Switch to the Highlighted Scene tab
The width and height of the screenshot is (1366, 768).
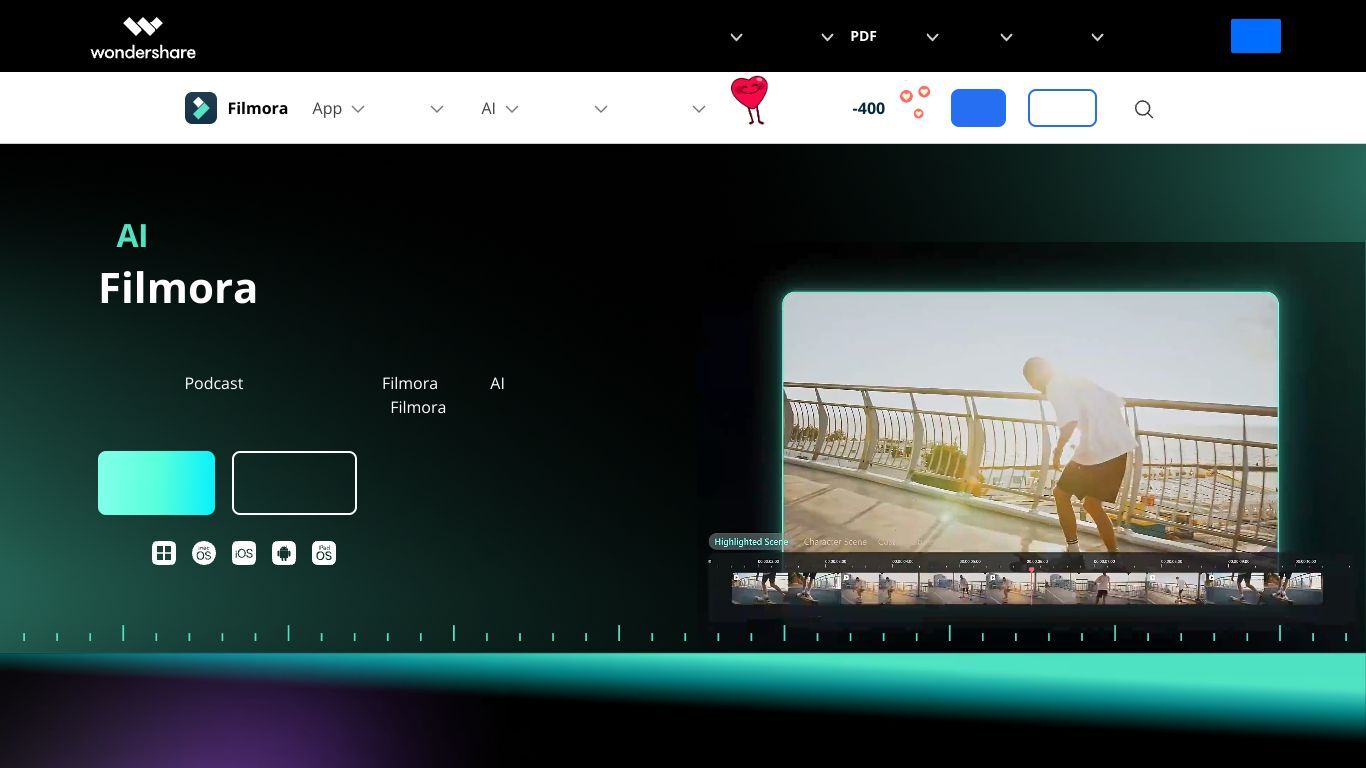click(751, 542)
